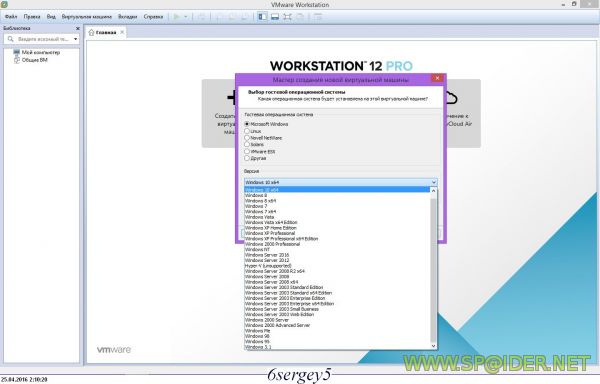This screenshot has height=384, width=600.
Task: Open the Справка menu
Action: click(x=153, y=17)
